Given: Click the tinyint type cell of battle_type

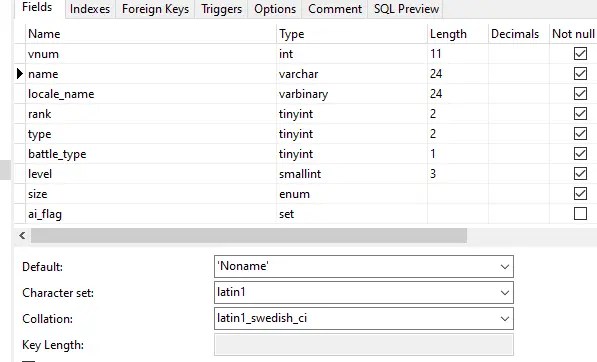Looking at the screenshot, I should point(352,154).
